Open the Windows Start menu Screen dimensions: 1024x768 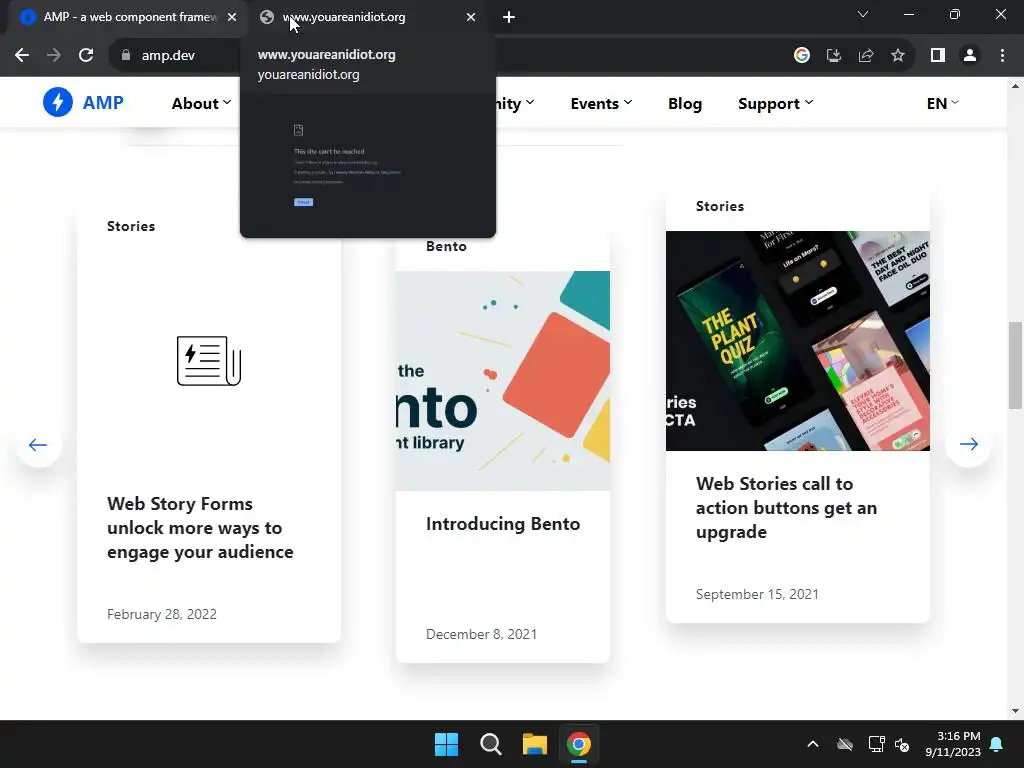(447, 744)
